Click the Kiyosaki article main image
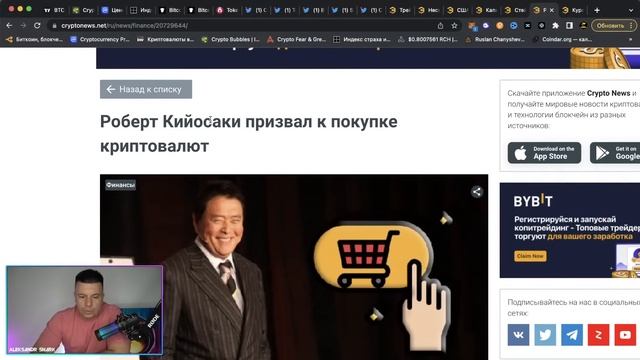The width and height of the screenshot is (640, 360). coord(294,267)
